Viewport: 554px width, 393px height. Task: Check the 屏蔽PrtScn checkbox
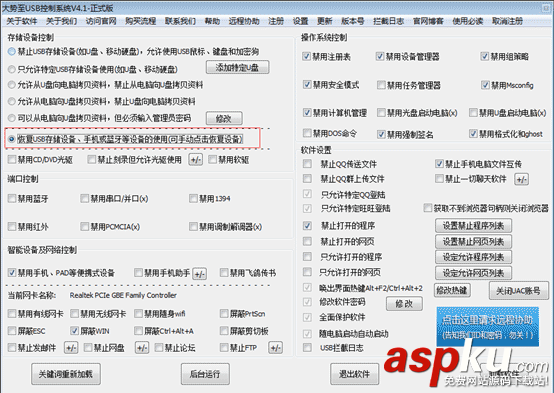pyautogui.click(x=224, y=313)
